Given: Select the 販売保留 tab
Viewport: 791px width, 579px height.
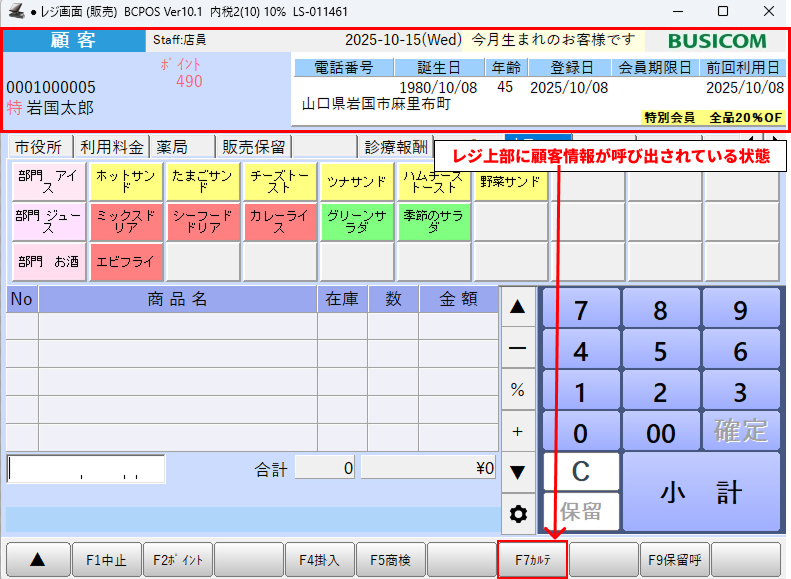Looking at the screenshot, I should click(x=254, y=147).
